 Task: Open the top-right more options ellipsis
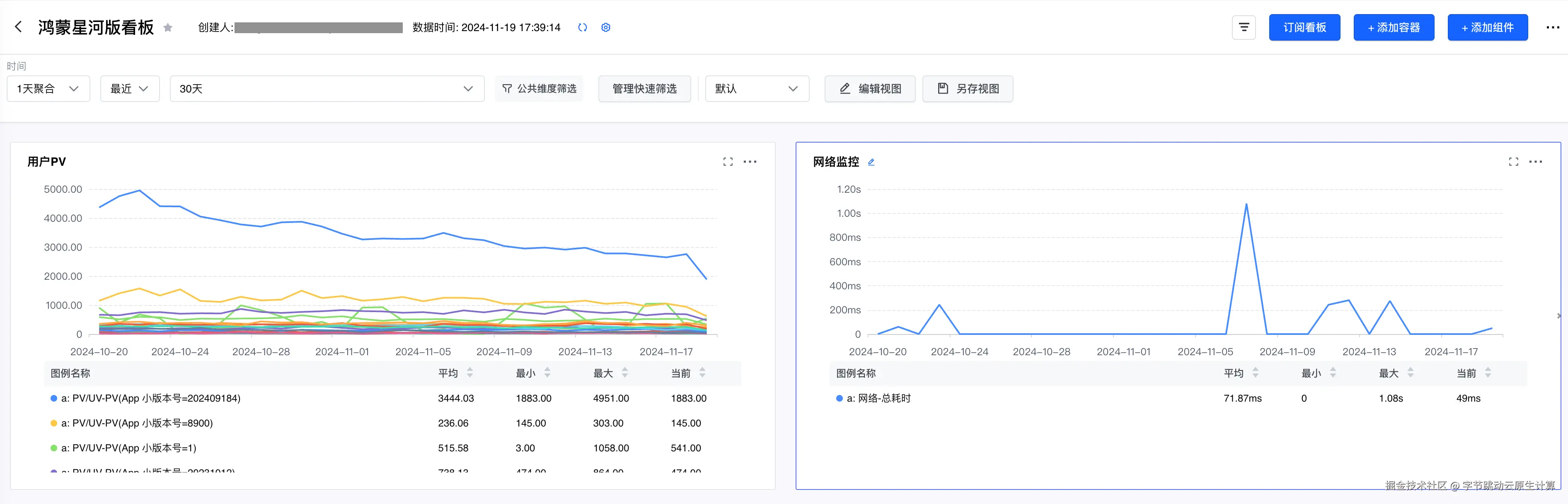[x=1553, y=27]
